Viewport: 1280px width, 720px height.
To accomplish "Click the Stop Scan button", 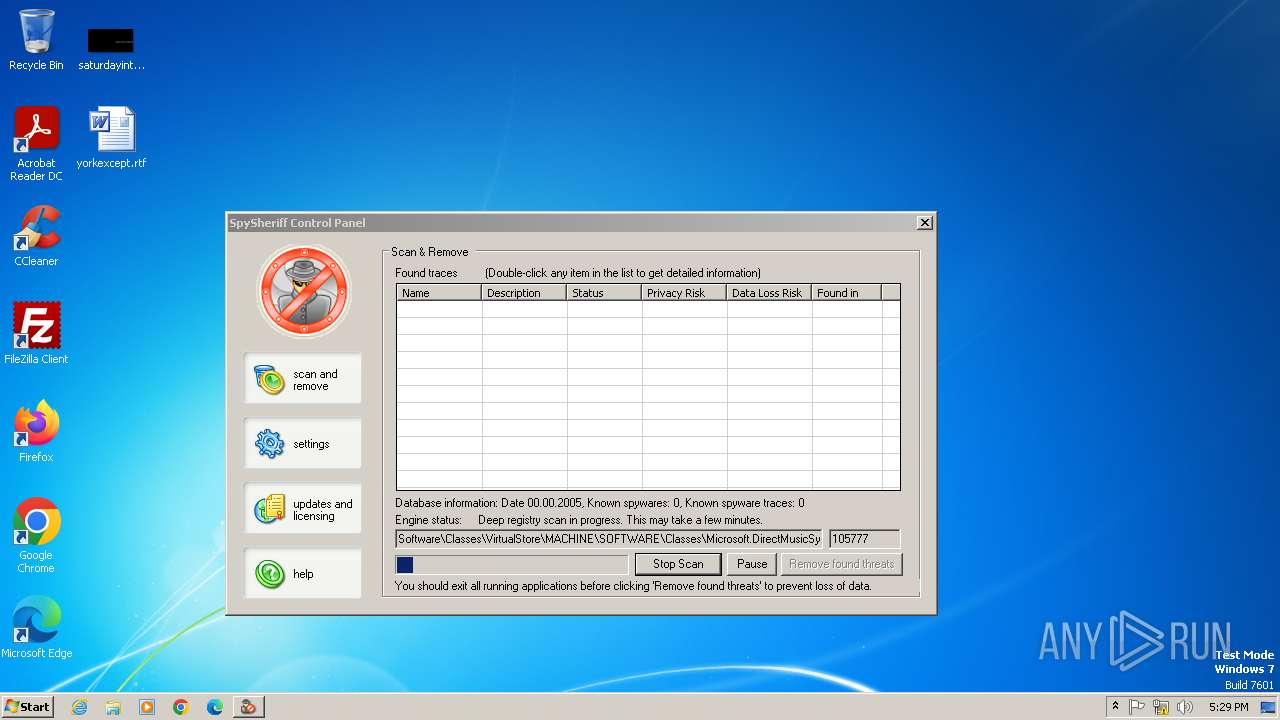I will [678, 564].
